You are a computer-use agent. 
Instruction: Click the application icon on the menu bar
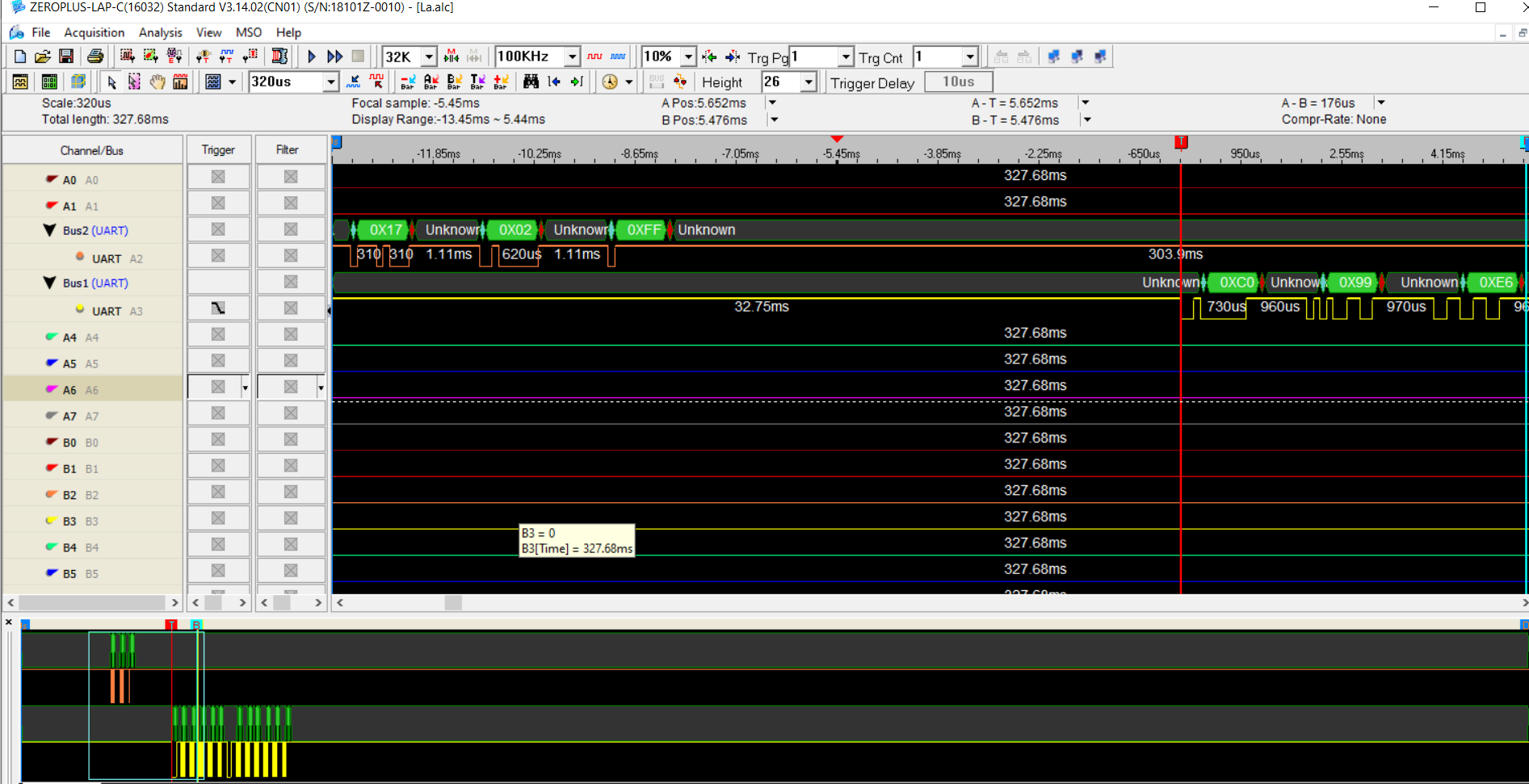click(16, 32)
